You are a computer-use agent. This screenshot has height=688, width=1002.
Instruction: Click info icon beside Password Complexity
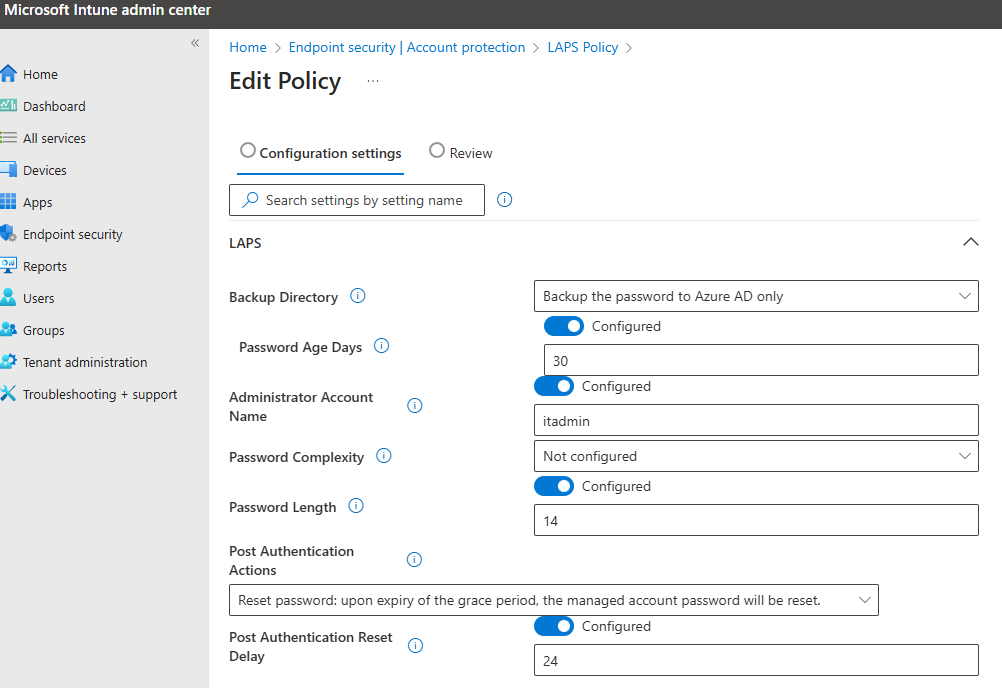click(383, 456)
